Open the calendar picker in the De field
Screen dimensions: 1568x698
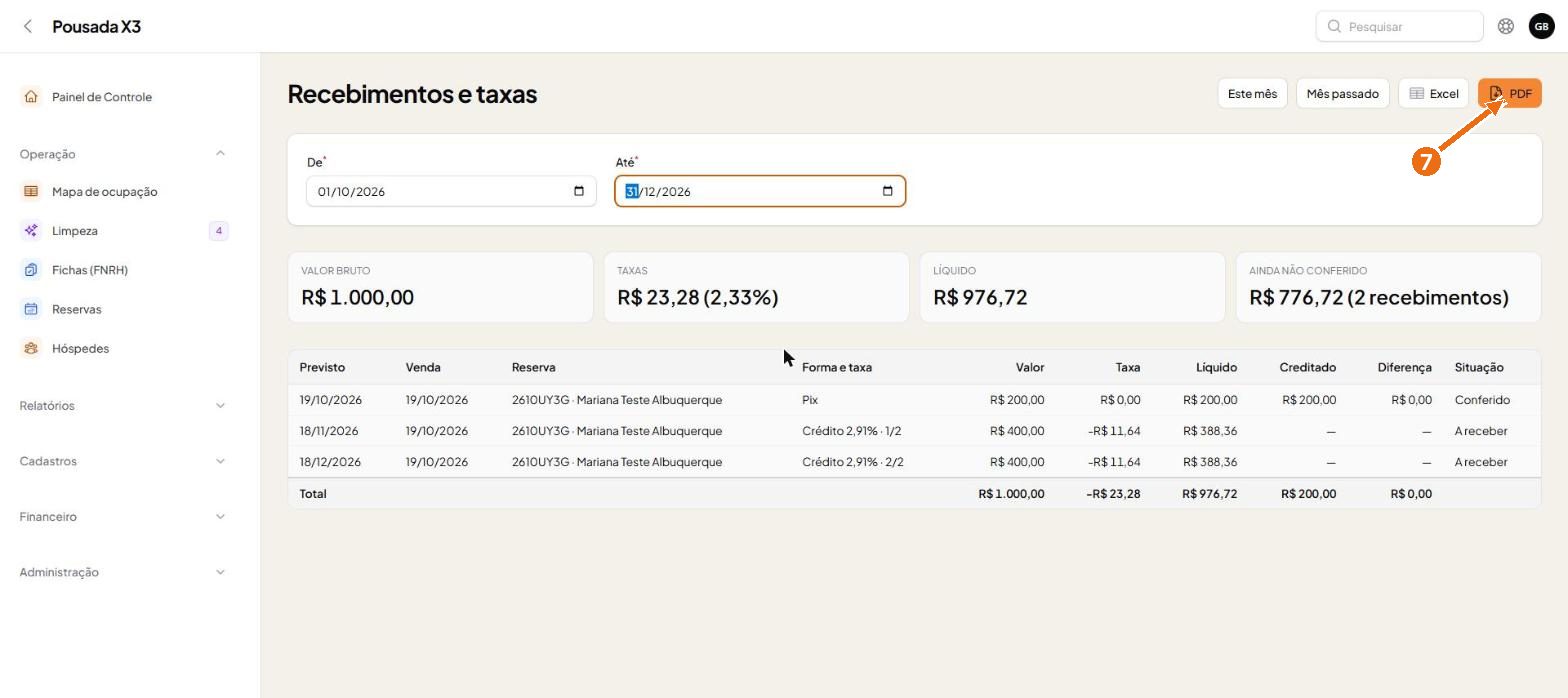(578, 191)
